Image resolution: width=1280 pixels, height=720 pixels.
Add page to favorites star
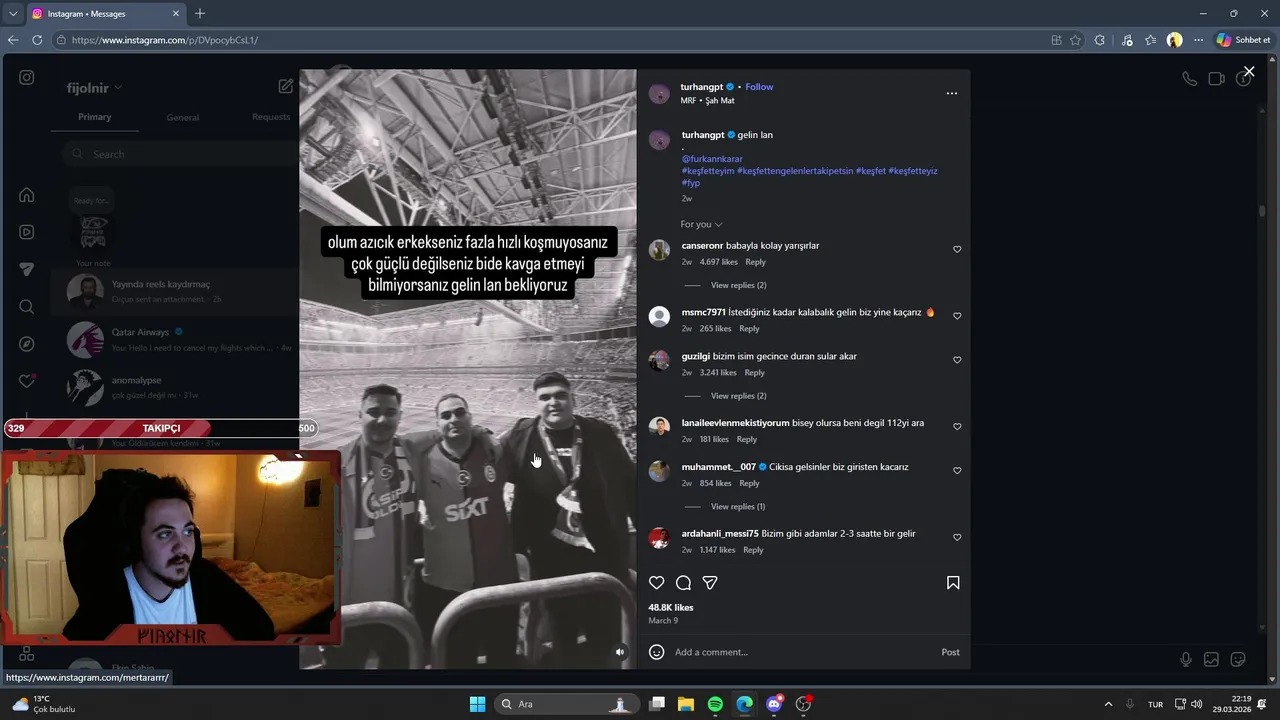1075,40
